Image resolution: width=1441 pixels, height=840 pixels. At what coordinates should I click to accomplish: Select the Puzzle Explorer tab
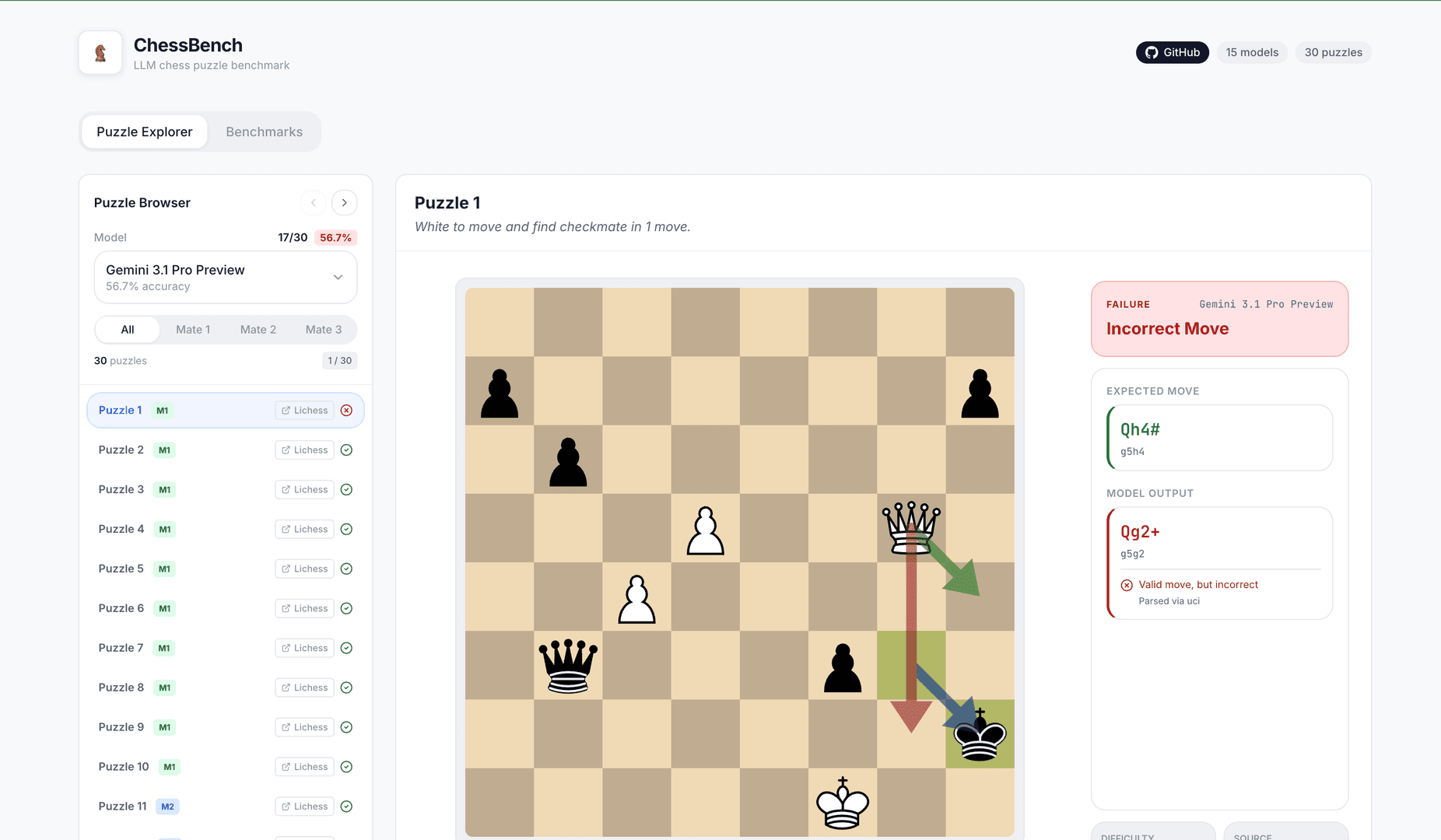pyautogui.click(x=143, y=131)
